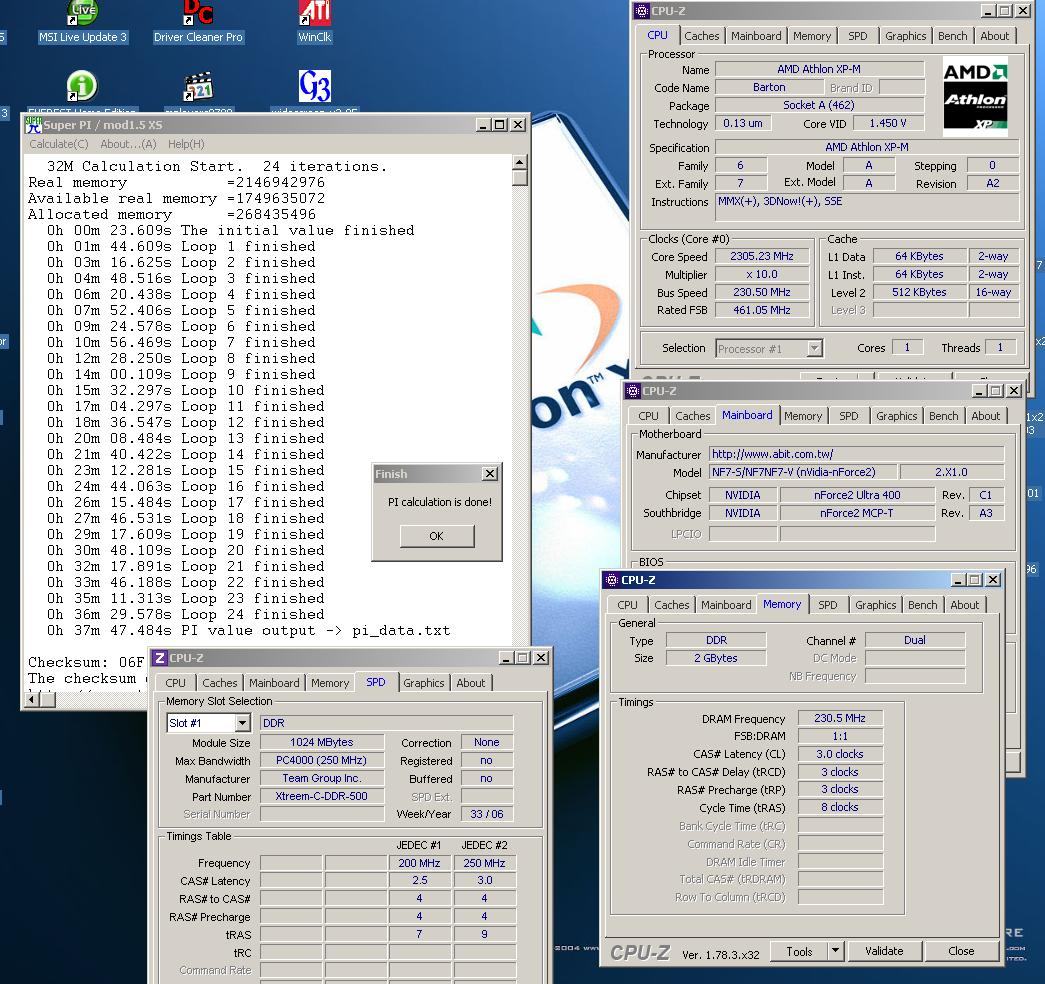This screenshot has height=984, width=1045.
Task: Select Graphics tab in Memory CPU-Z window
Action: [x=875, y=605]
